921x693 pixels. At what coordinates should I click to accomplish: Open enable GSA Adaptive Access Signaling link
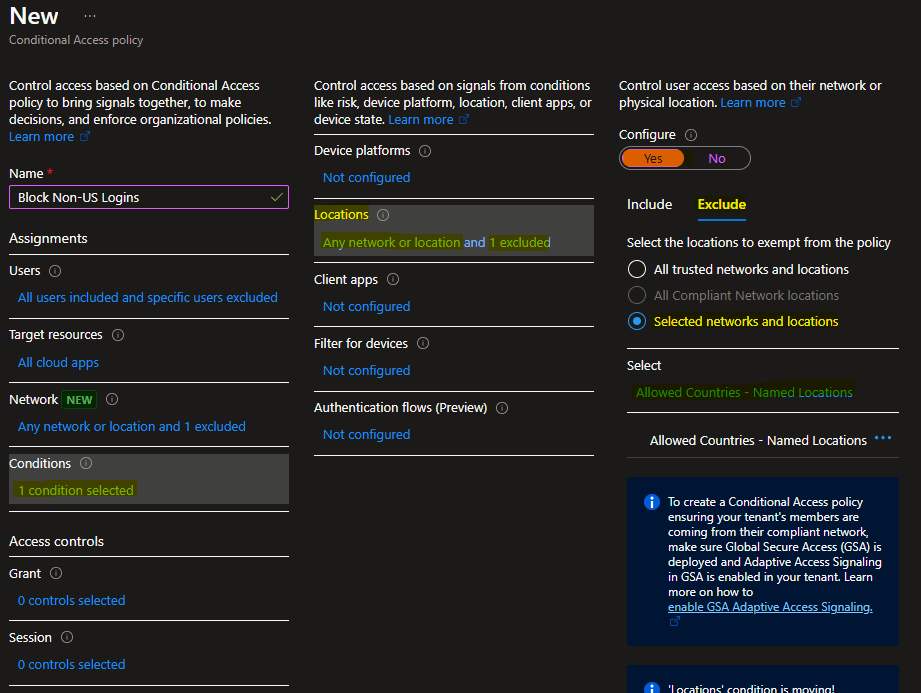770,607
